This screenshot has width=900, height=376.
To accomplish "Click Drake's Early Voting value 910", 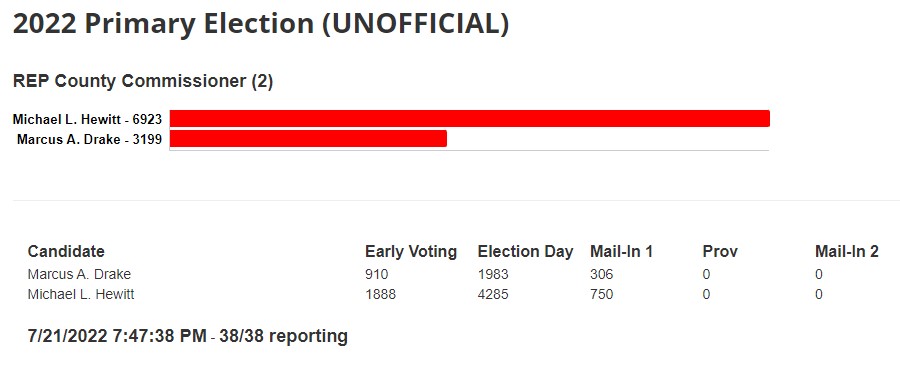I will point(377,274).
